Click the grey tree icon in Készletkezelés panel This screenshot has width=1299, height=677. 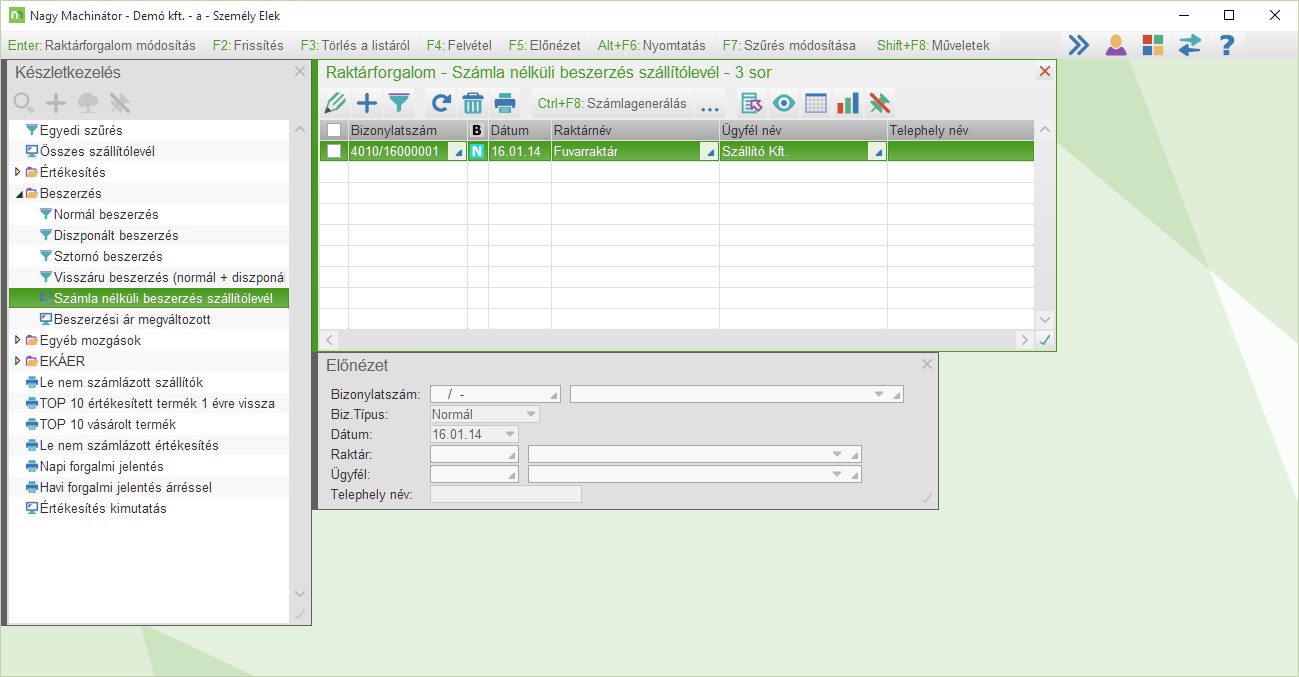coord(88,103)
